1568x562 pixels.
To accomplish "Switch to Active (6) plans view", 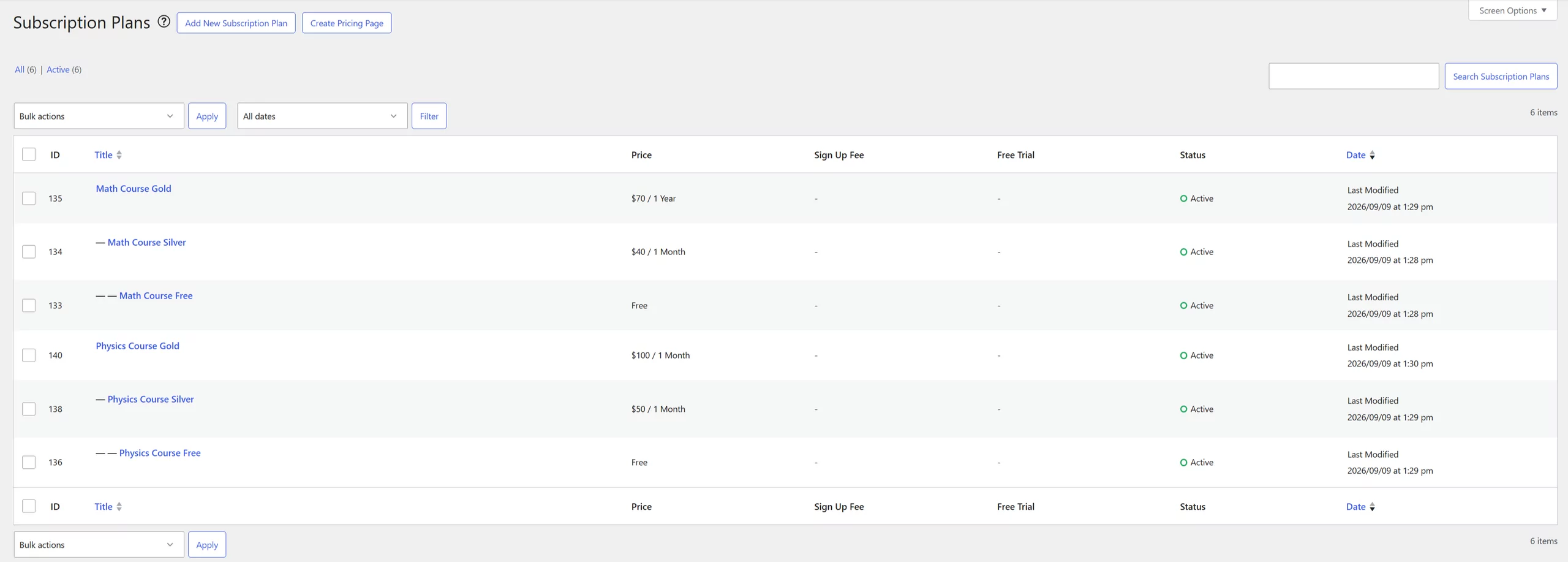I will [x=64, y=69].
